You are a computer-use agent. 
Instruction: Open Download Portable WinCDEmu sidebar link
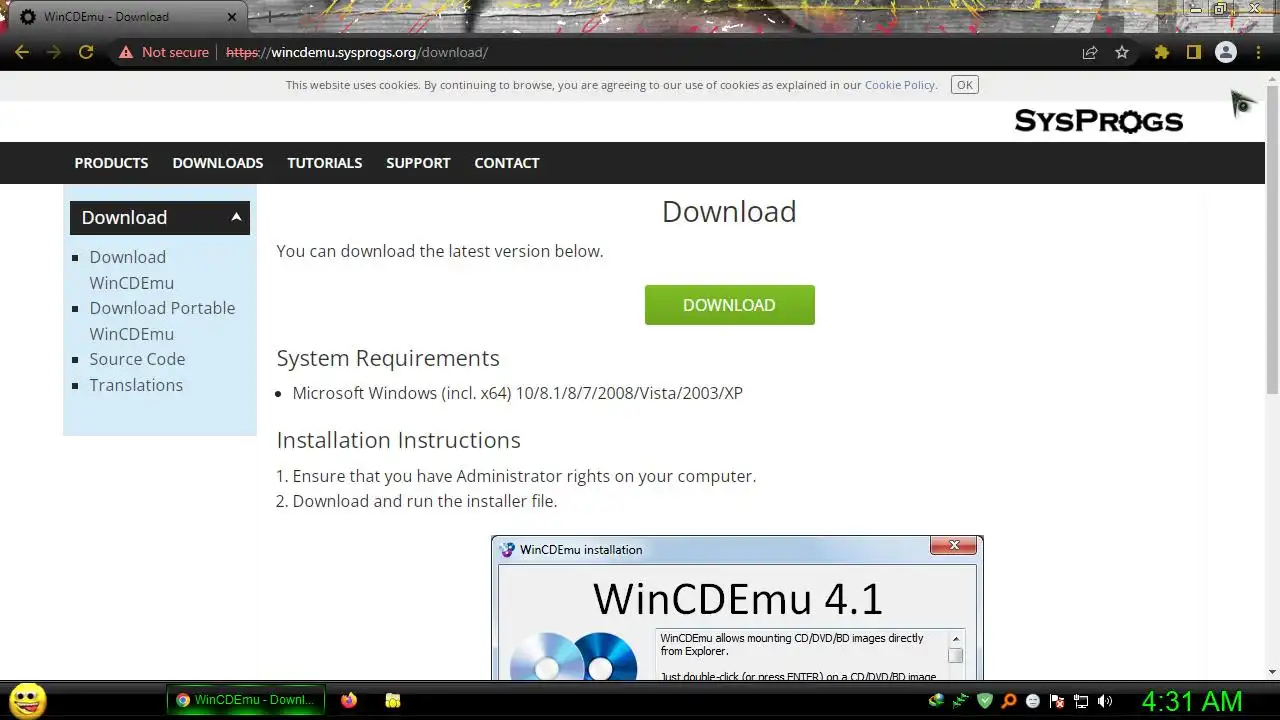(162, 321)
